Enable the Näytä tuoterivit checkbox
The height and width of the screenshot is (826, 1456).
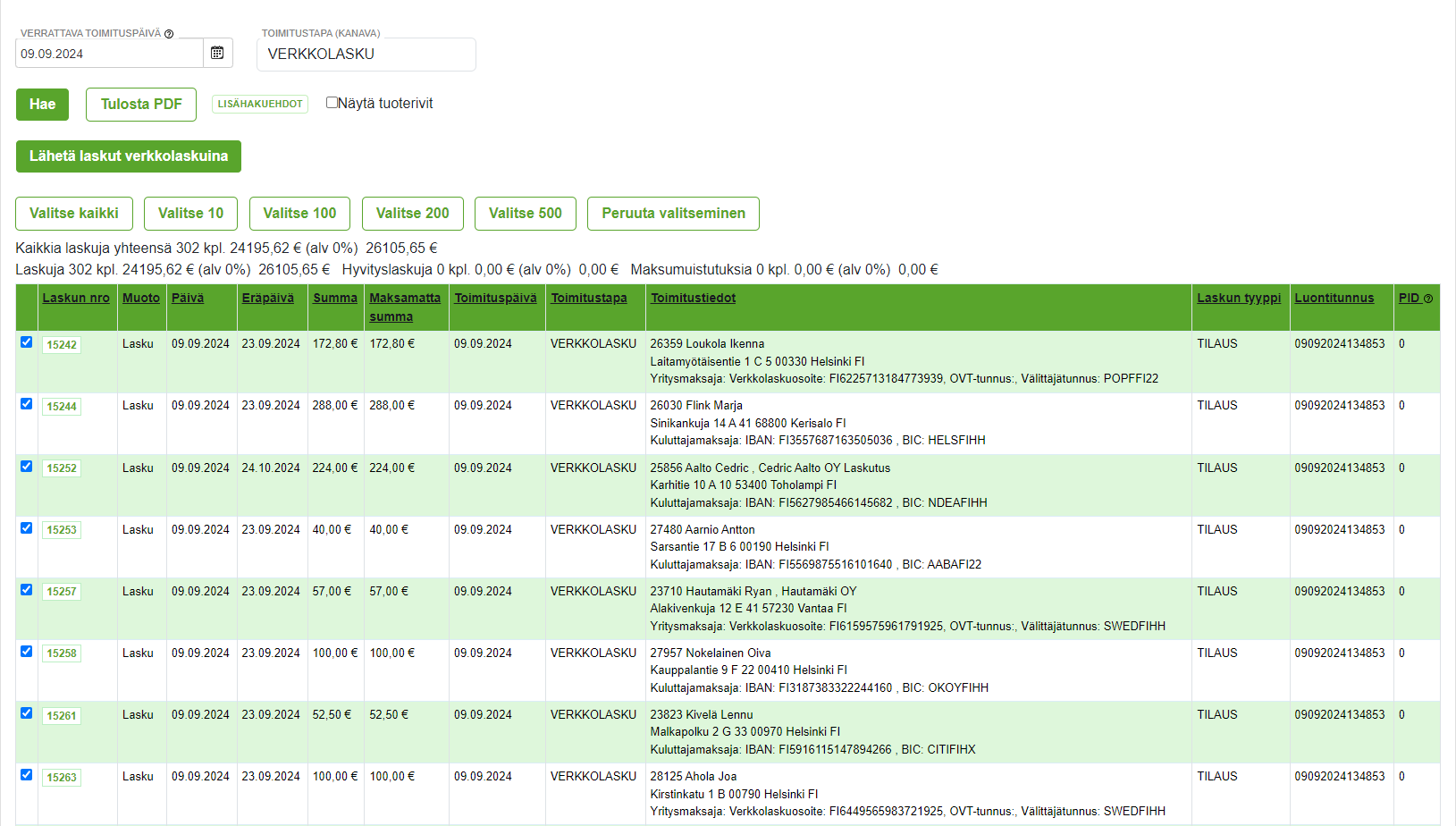click(332, 103)
